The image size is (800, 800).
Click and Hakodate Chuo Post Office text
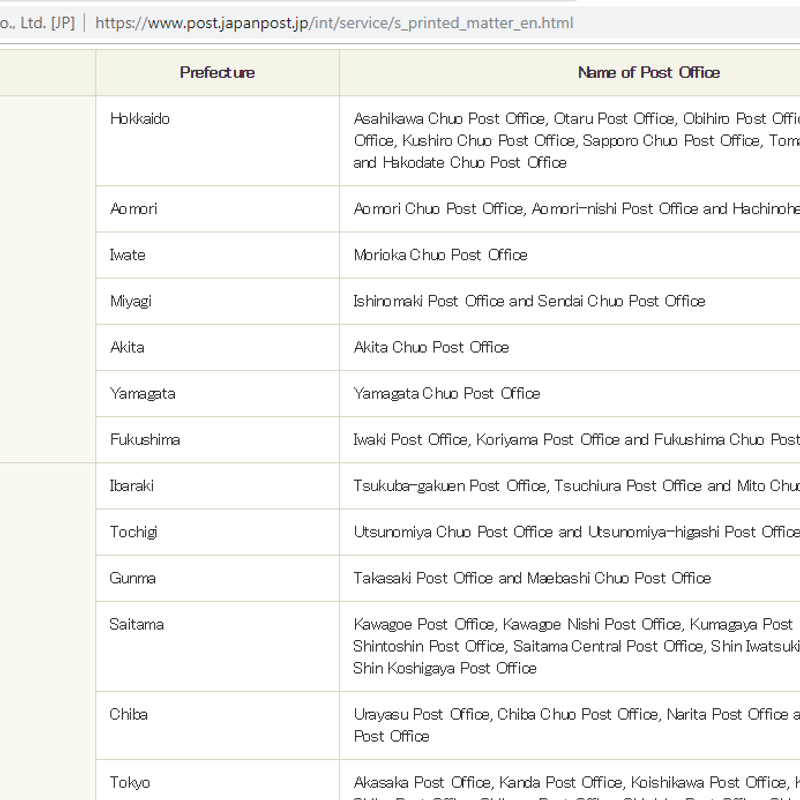(460, 162)
